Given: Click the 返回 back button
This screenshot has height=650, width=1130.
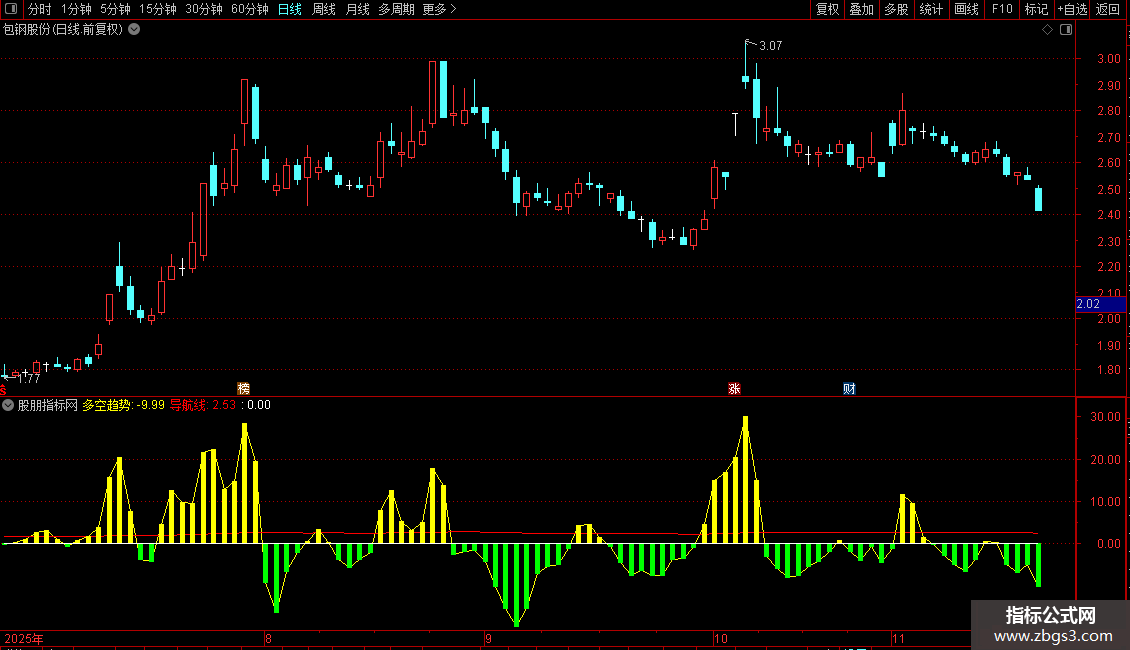Looking at the screenshot, I should click(1108, 9).
